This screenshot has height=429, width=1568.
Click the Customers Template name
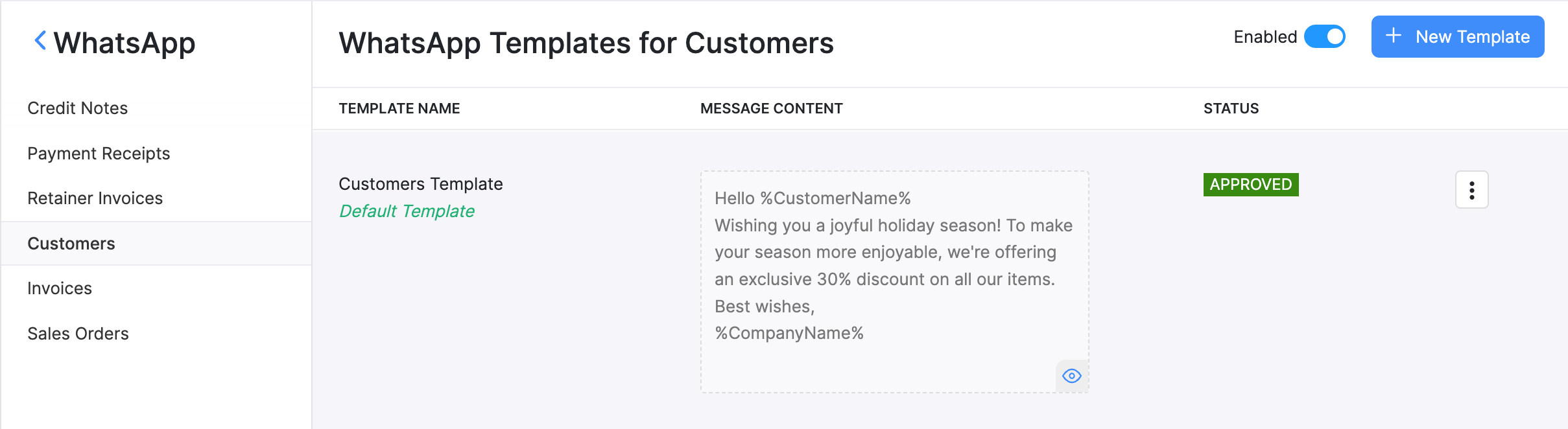[x=420, y=184]
